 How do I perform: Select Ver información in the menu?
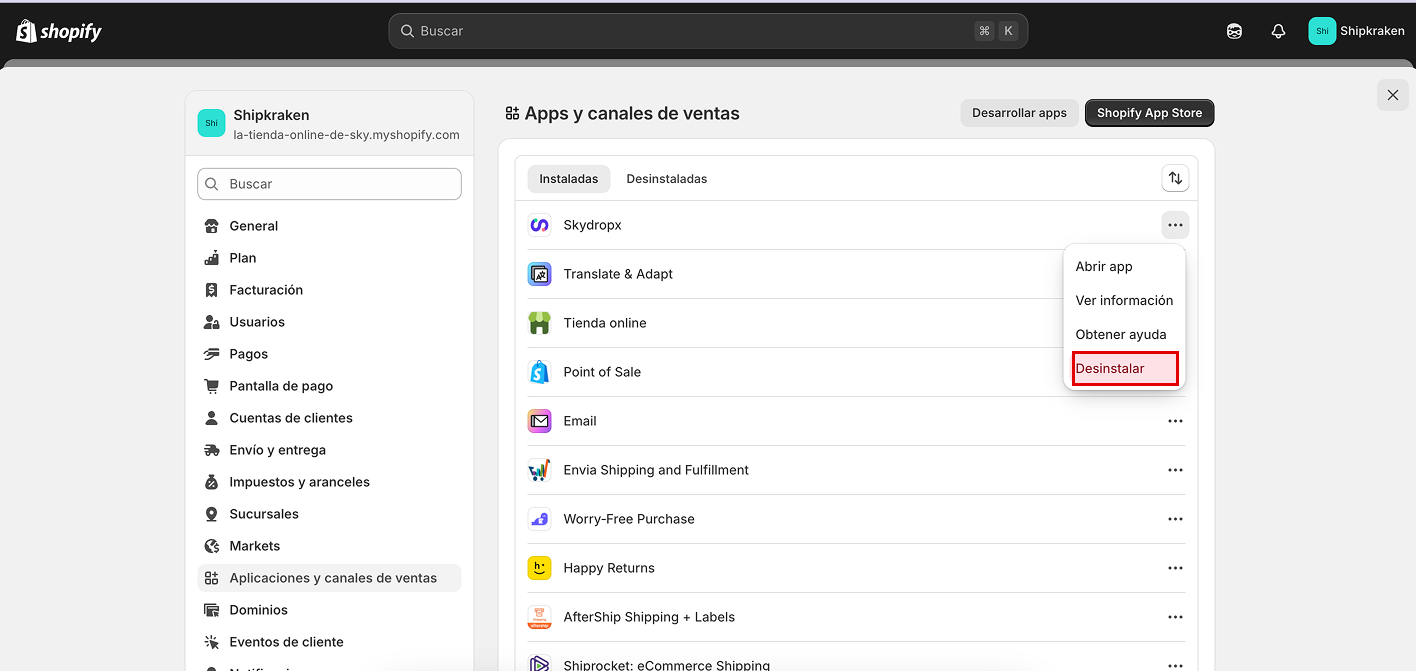tap(1124, 300)
